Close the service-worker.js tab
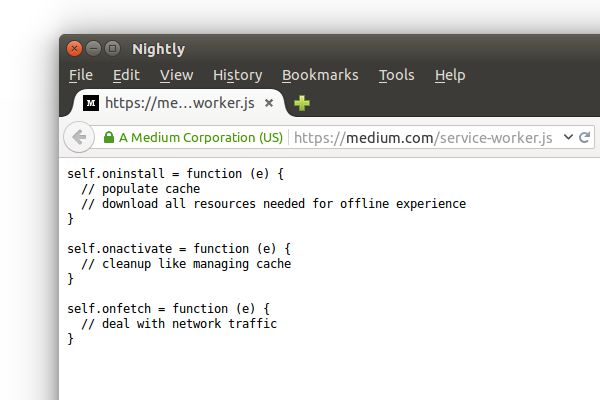 point(269,103)
